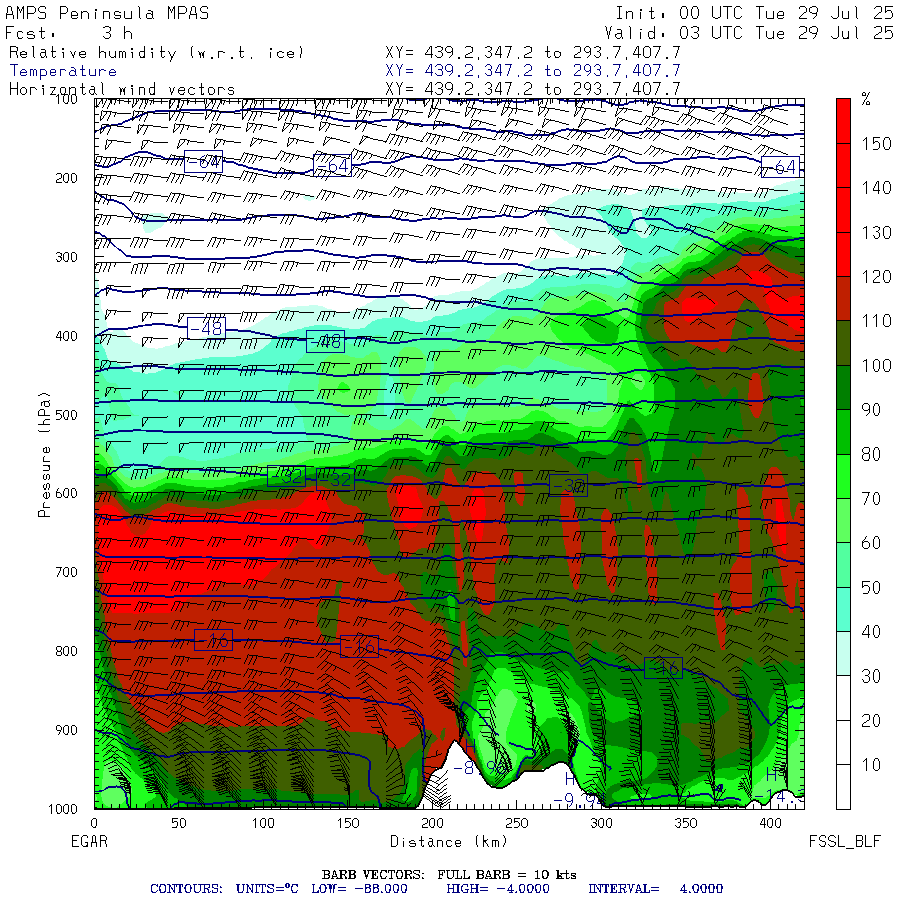Click the 'LOW= -88.000' contour value
The width and height of the screenshot is (900, 900).
pyautogui.click(x=359, y=889)
